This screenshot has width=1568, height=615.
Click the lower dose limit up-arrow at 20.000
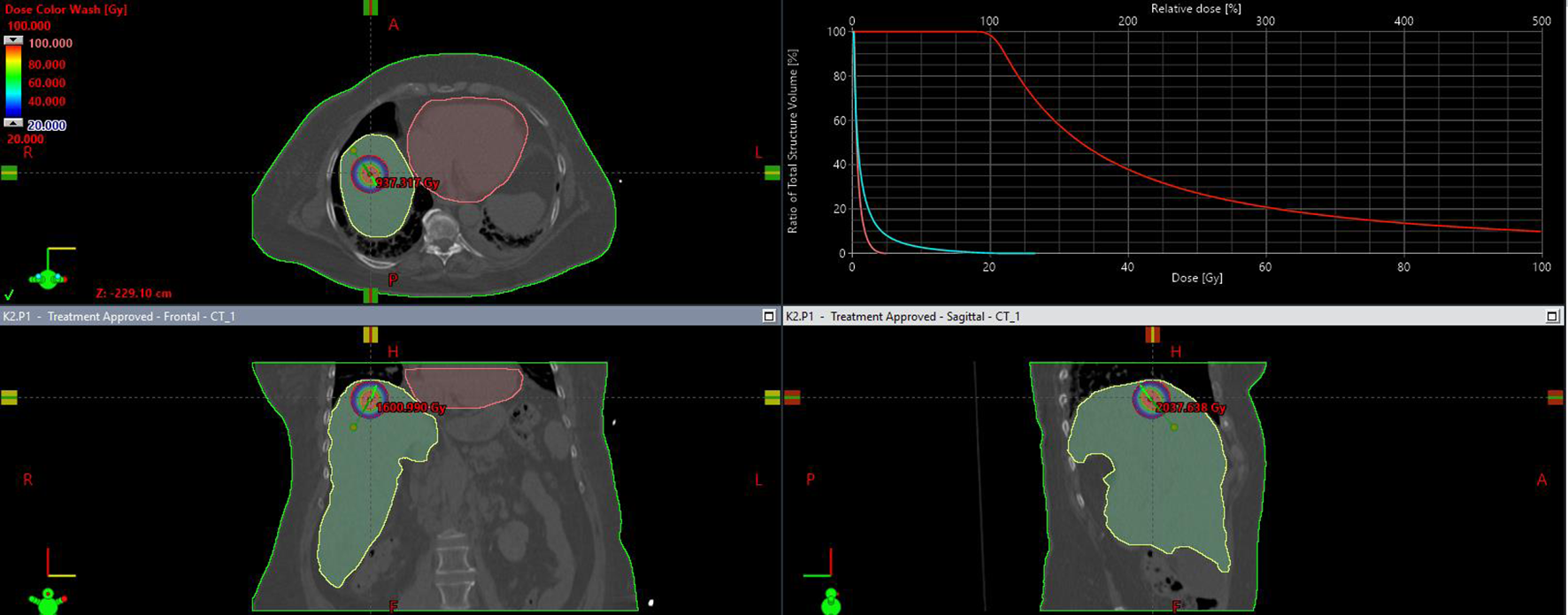(x=13, y=124)
